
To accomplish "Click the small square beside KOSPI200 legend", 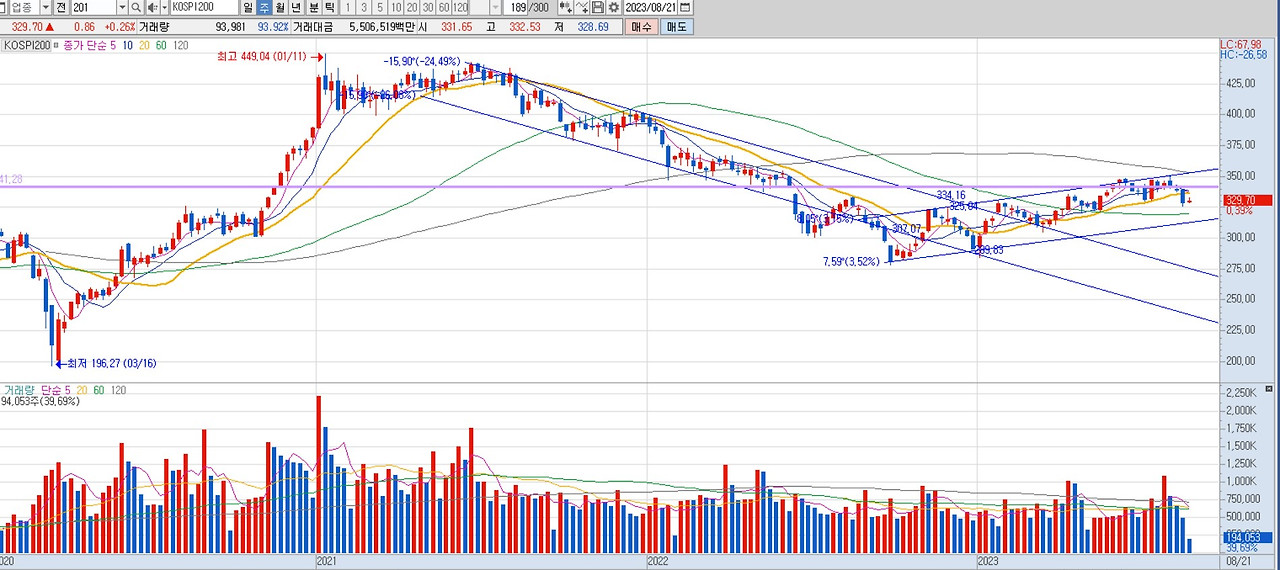I will 56,45.
